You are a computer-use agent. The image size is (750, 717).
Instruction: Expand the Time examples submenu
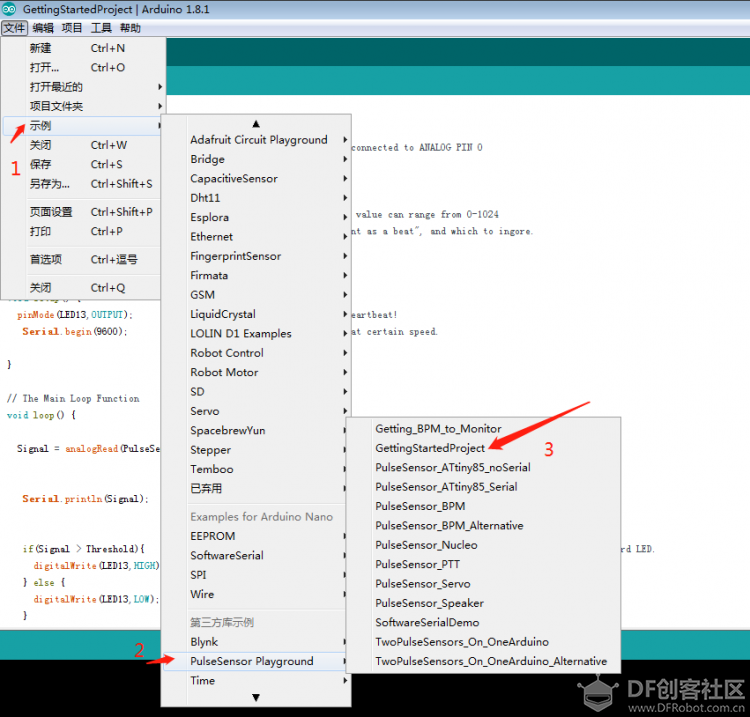point(256,681)
